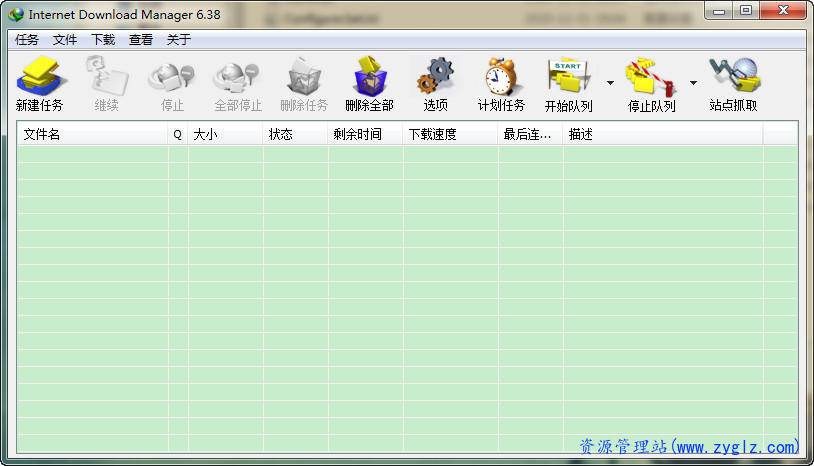Click the 开始队列 (start queue) icon
The width and height of the screenshot is (814, 466).
[568, 84]
